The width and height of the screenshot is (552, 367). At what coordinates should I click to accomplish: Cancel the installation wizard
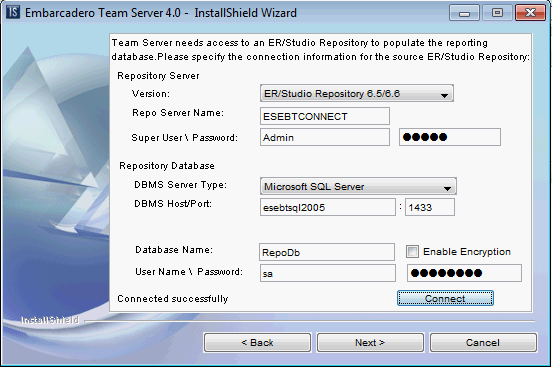click(x=483, y=342)
